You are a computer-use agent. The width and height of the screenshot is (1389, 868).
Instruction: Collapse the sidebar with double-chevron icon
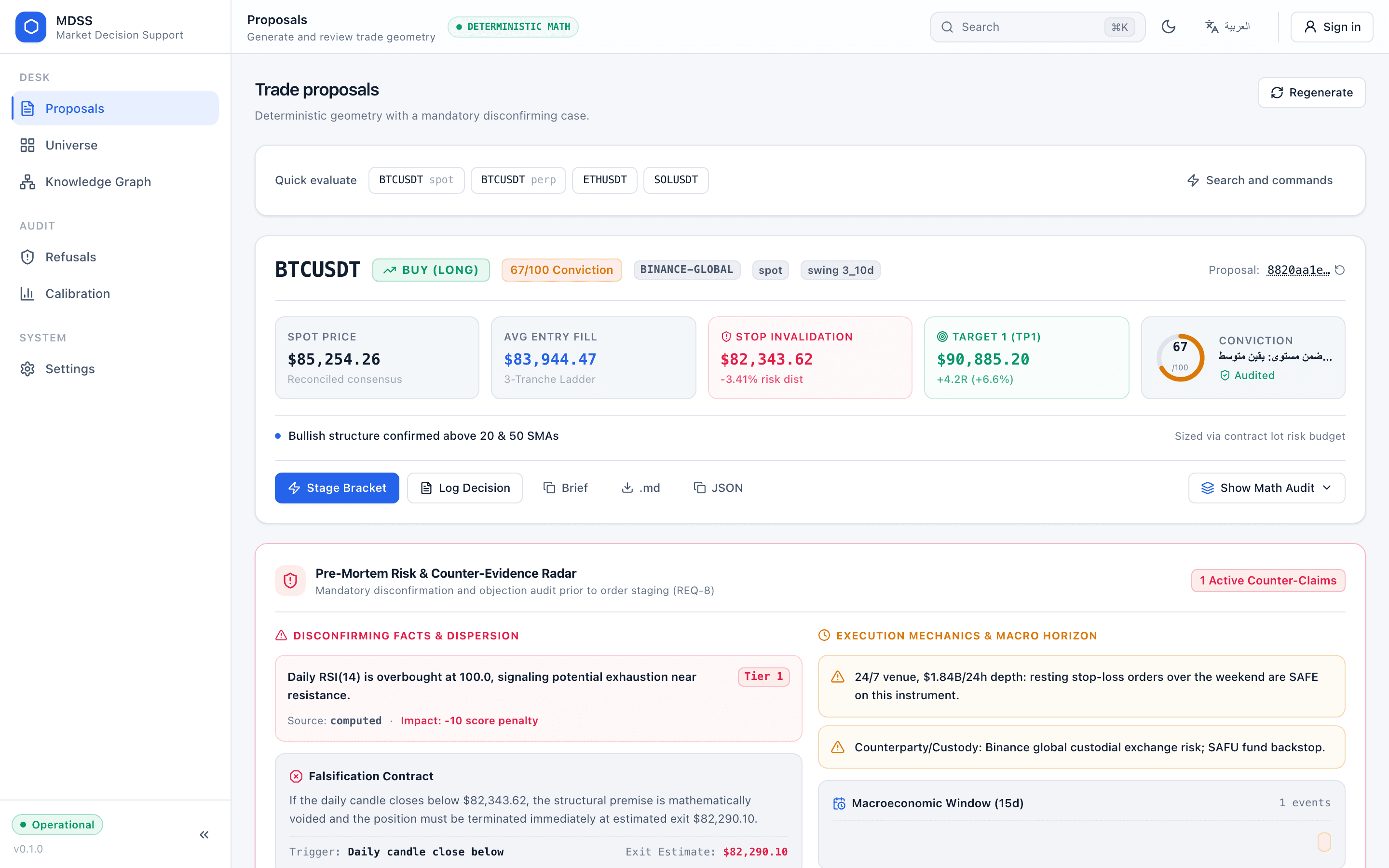coord(204,835)
